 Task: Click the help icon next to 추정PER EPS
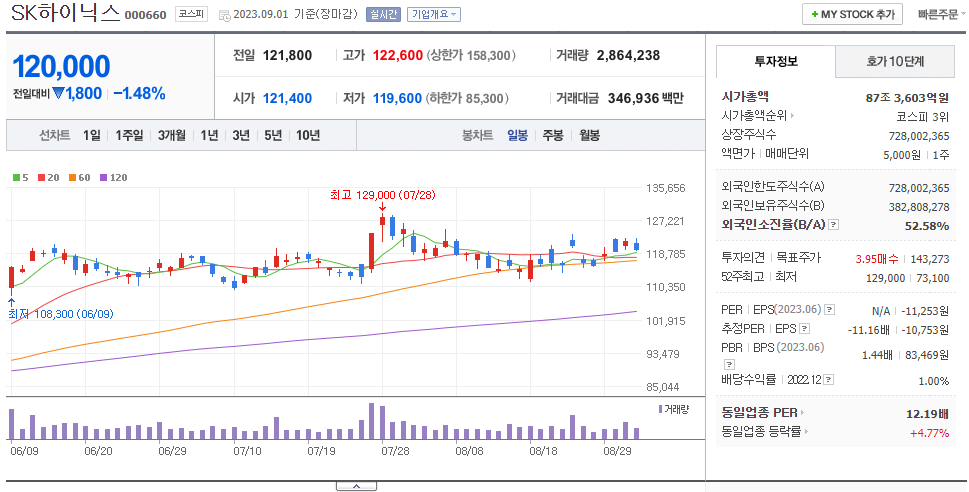point(805,329)
